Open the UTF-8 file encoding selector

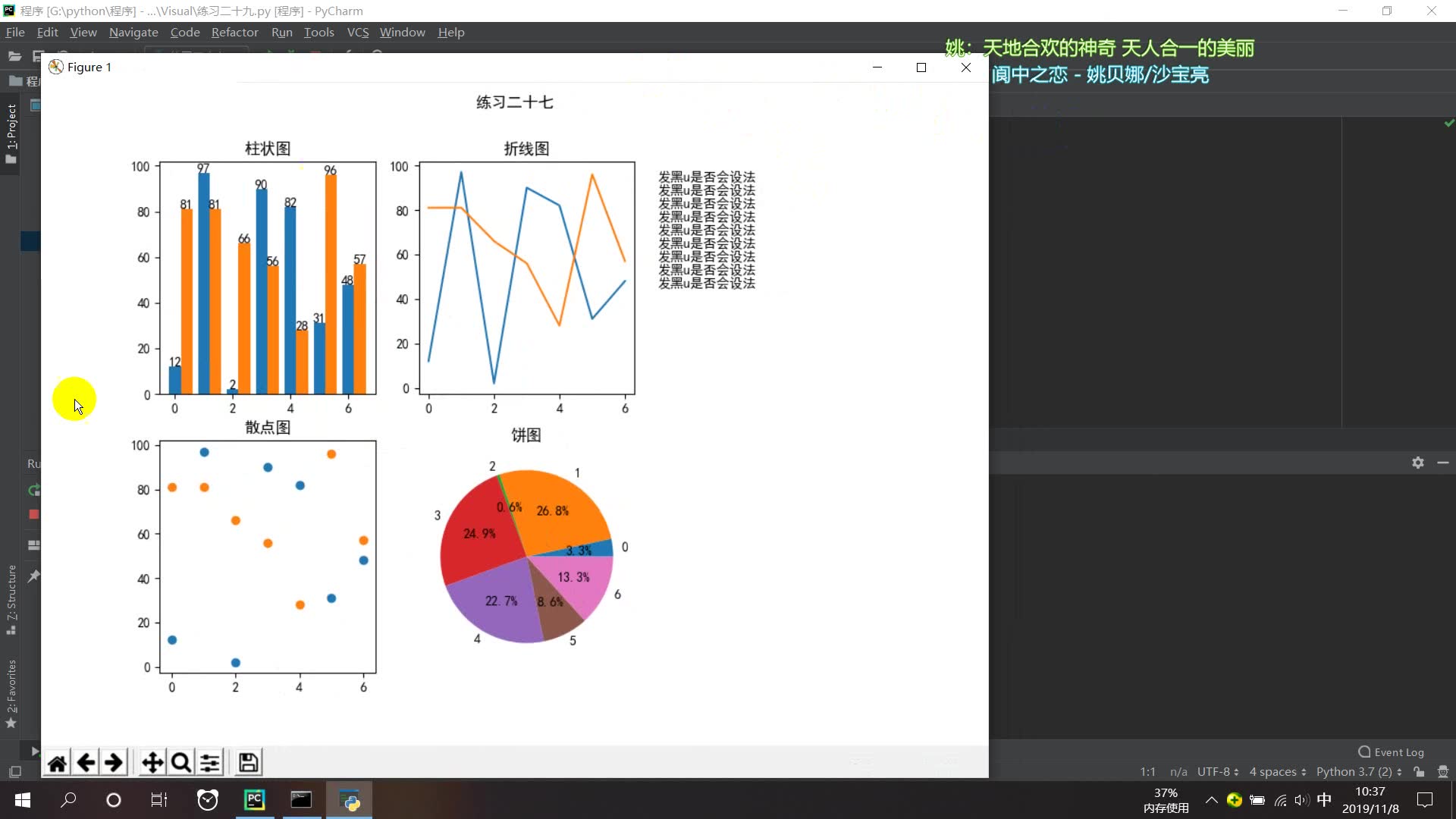click(1216, 772)
